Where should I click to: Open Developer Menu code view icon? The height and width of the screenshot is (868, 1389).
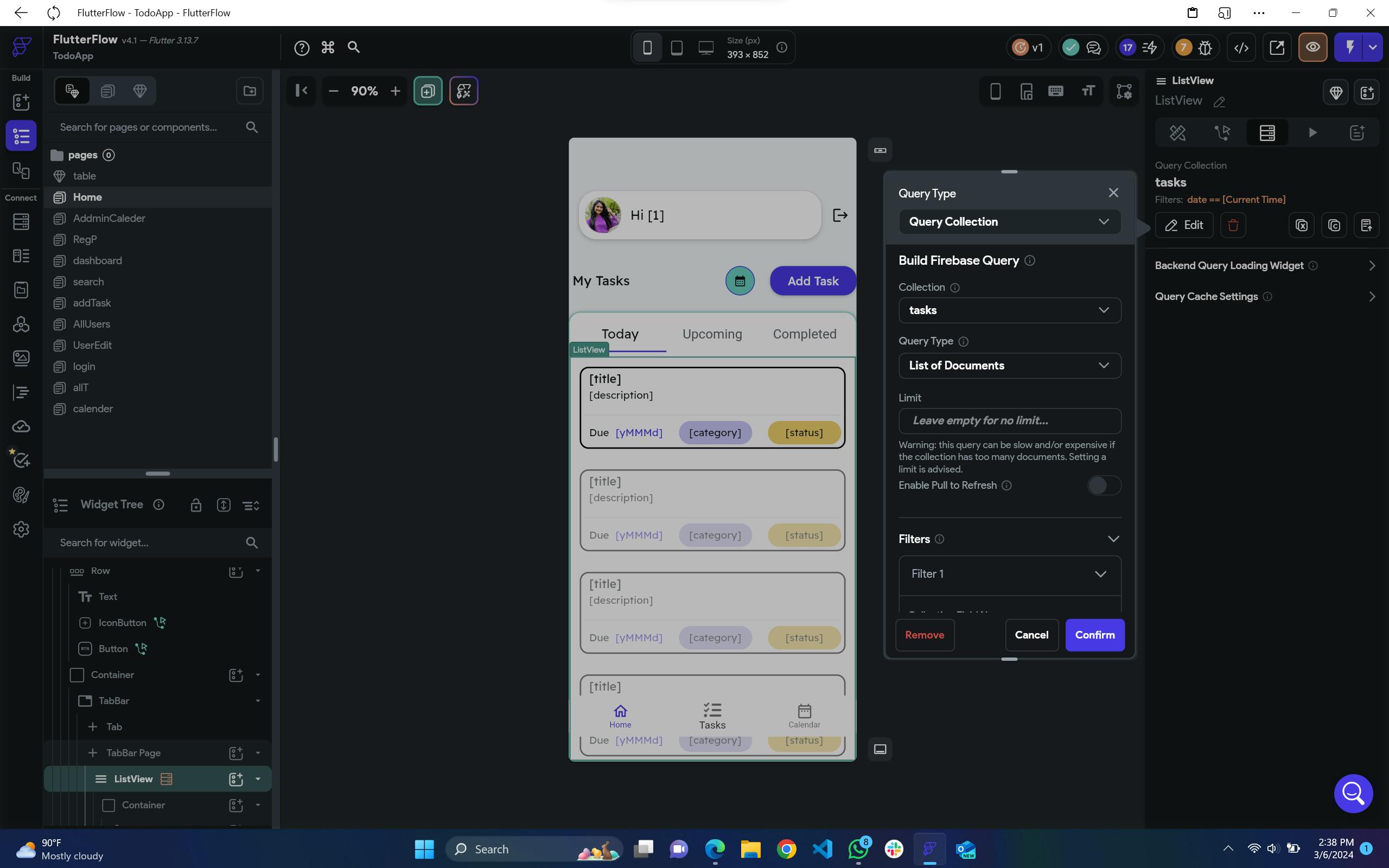tap(1241, 48)
